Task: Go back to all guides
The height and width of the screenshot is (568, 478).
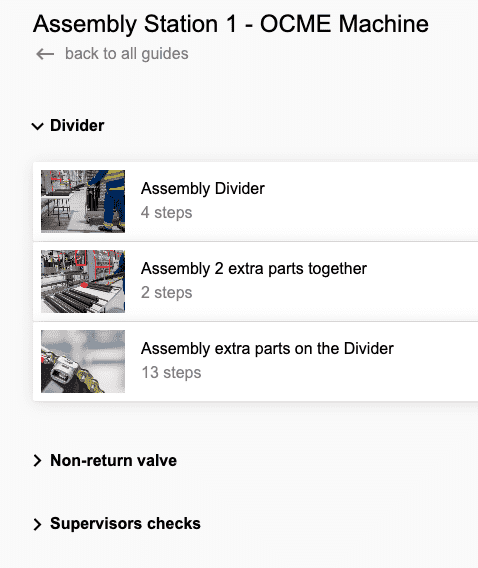Action: [126, 54]
